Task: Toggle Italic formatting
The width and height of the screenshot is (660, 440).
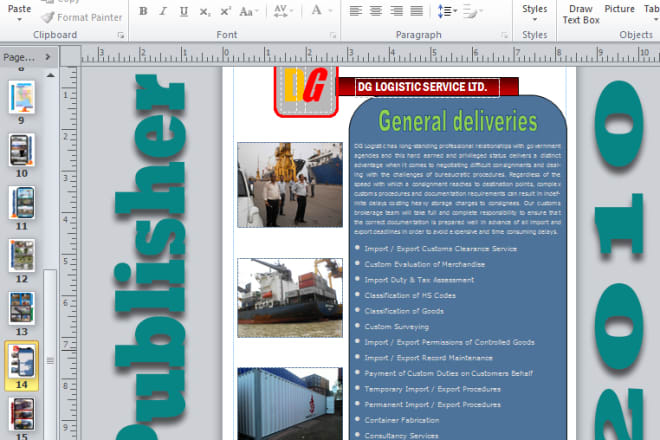Action: coord(163,11)
